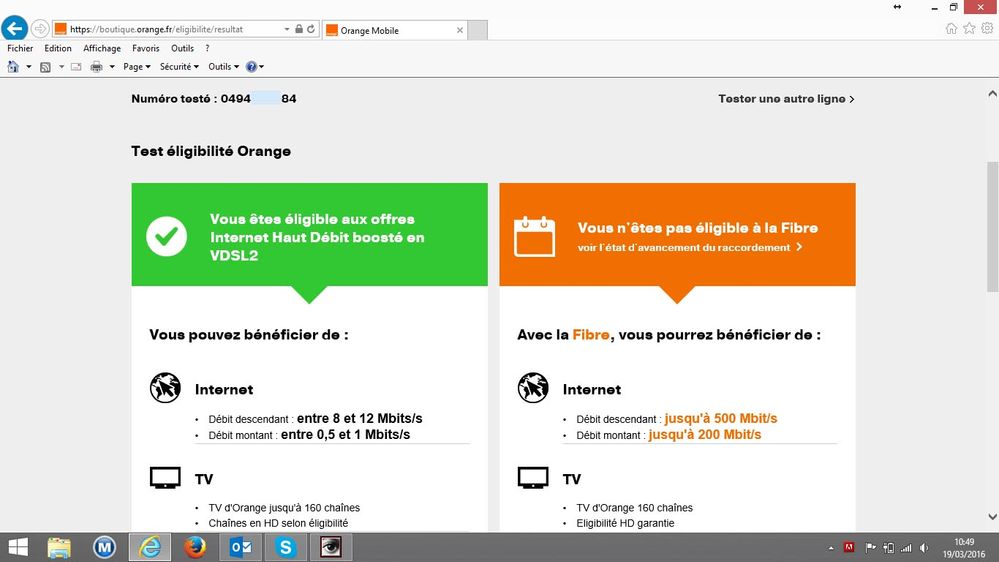Click the greyed forward navigation arrow
999x562 pixels.
pyautogui.click(x=40, y=29)
